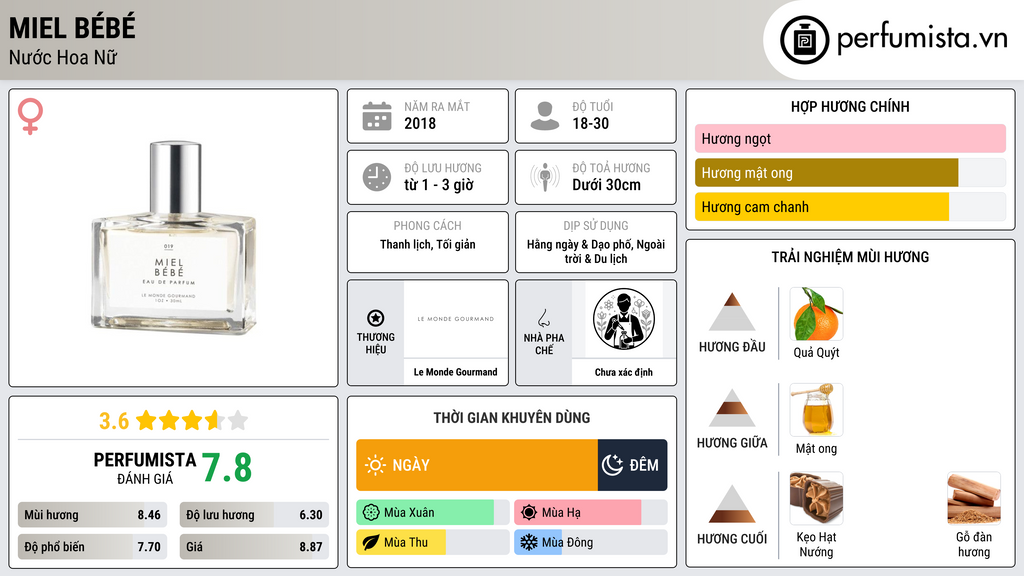Click the perfumer illustration circle
Screen dimensions: 1024x576
coord(624,319)
